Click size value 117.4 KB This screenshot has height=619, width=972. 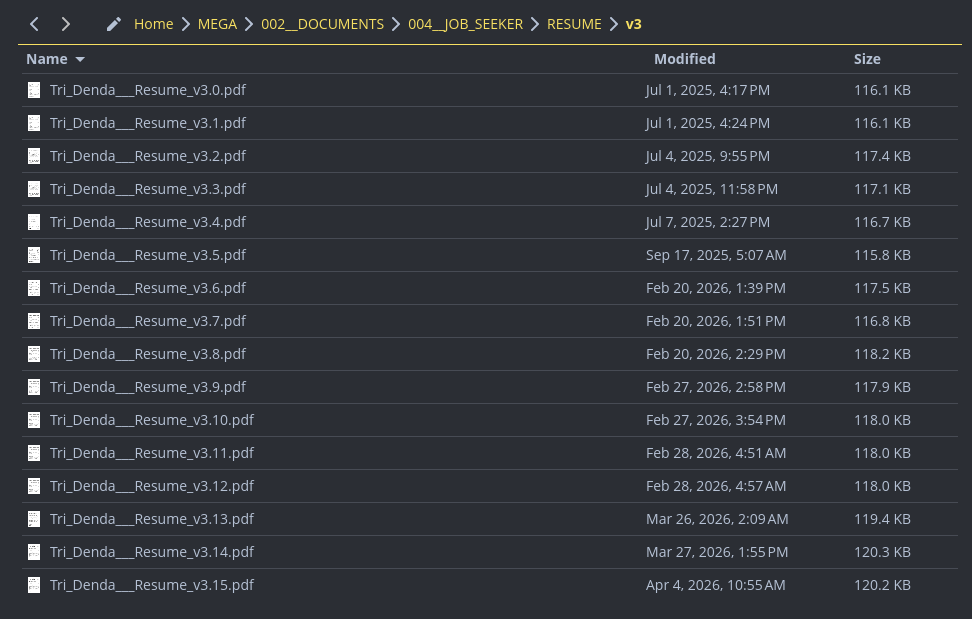coord(882,156)
